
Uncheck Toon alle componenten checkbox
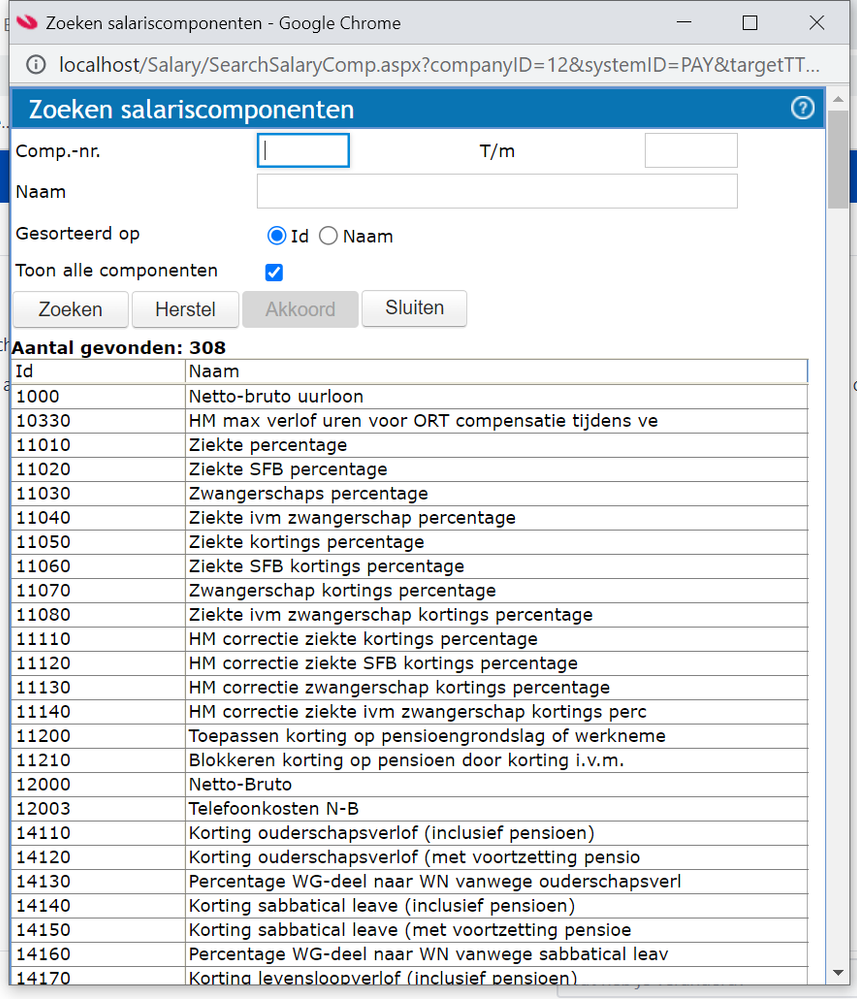(274, 272)
